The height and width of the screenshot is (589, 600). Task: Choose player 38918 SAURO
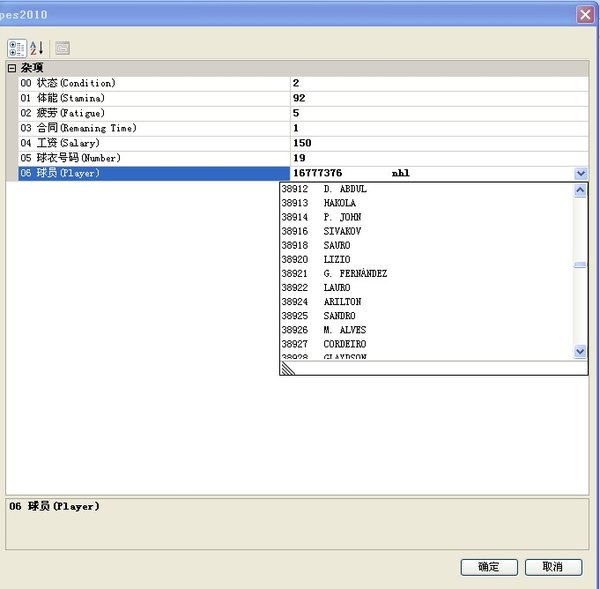click(427, 245)
